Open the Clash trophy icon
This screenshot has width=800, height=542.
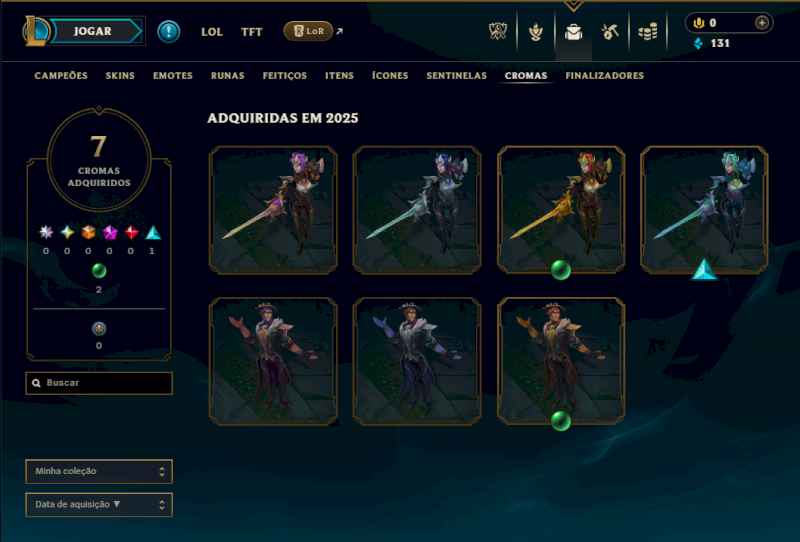tap(497, 32)
